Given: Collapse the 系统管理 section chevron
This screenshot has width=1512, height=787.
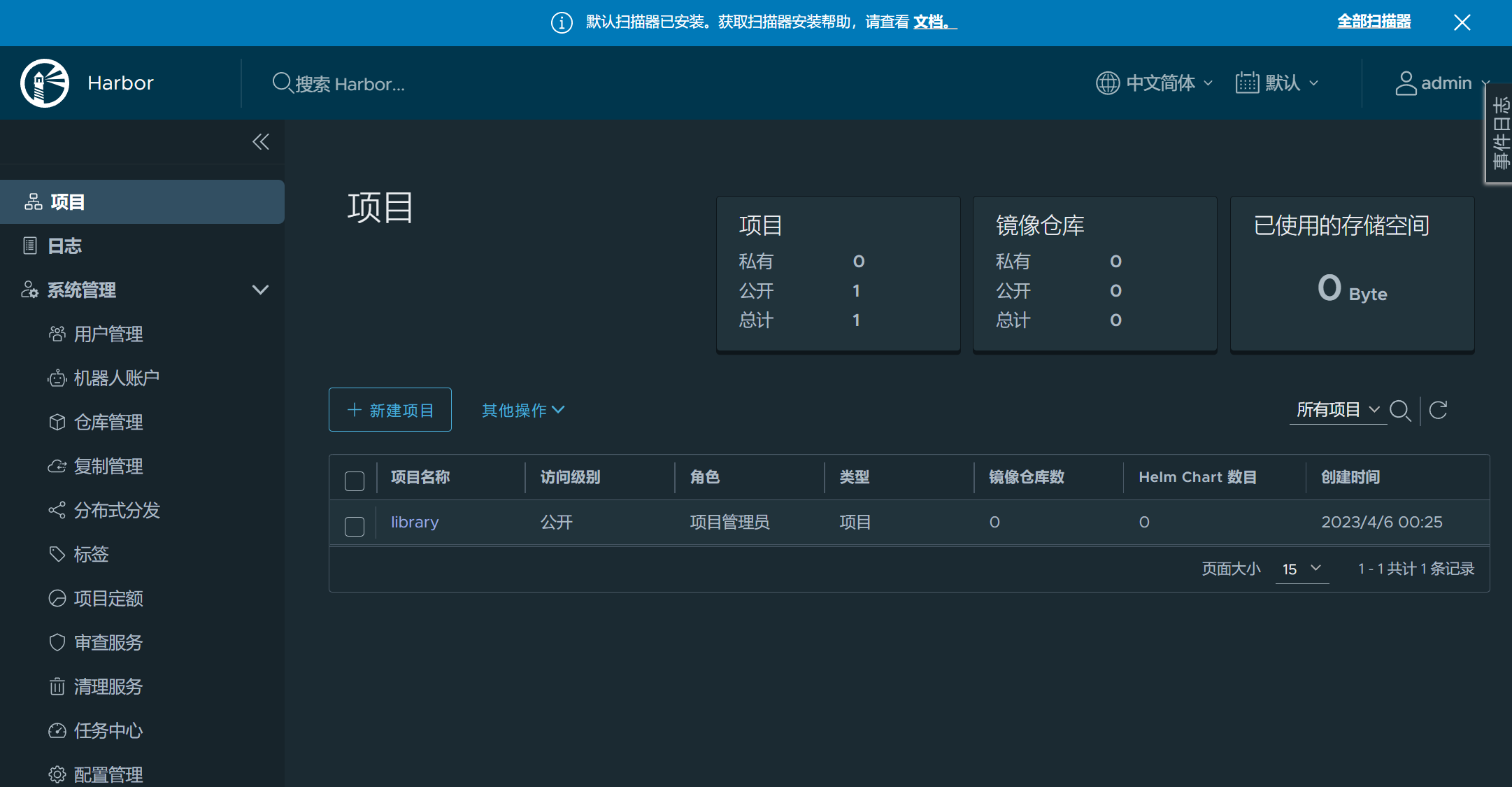Looking at the screenshot, I should (260, 290).
